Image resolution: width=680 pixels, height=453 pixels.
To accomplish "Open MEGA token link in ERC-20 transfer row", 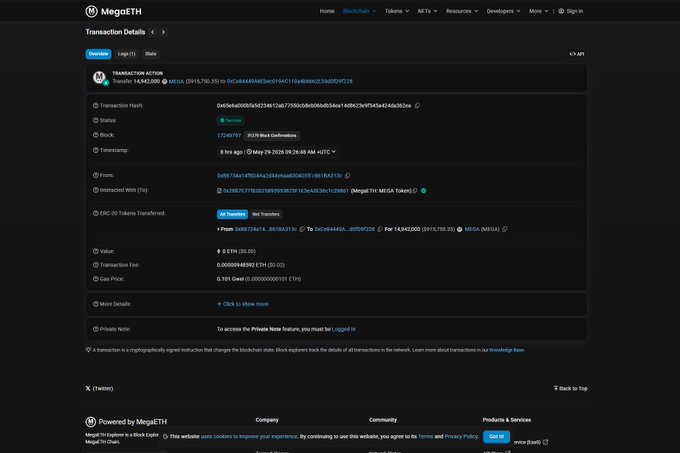I will (x=472, y=229).
